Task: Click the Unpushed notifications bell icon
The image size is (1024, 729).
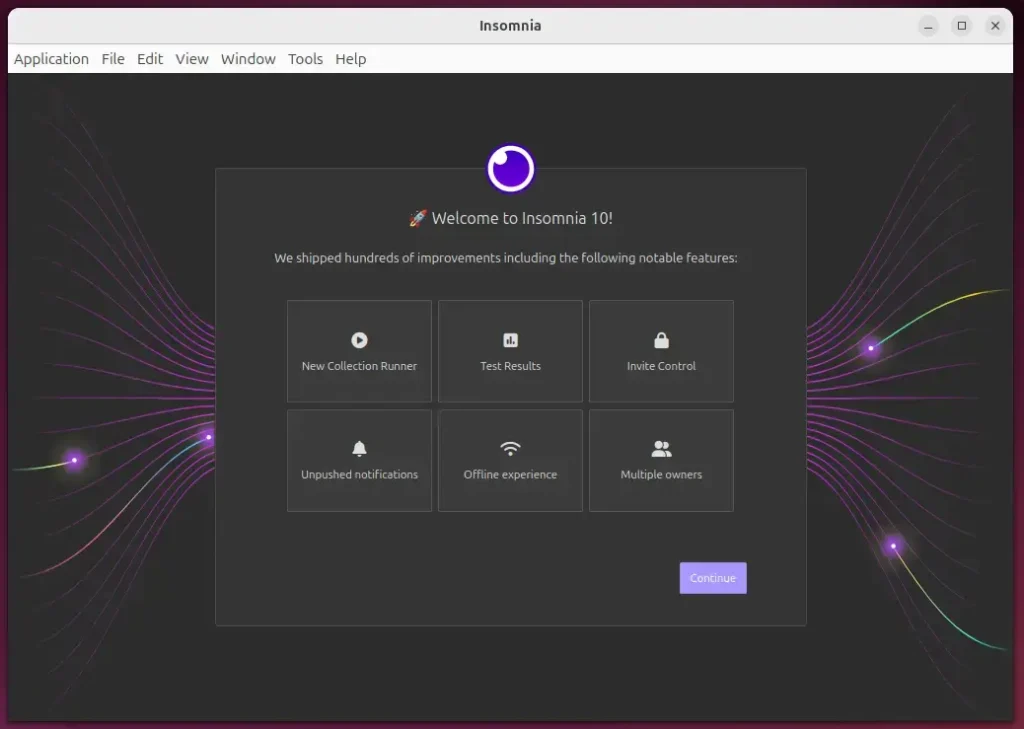Action: [x=359, y=448]
